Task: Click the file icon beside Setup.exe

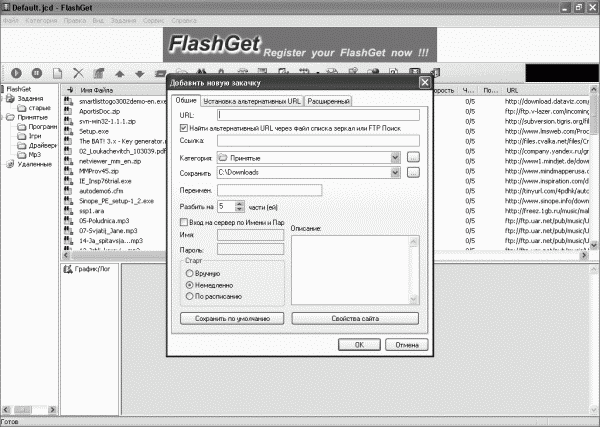Action: (x=68, y=131)
